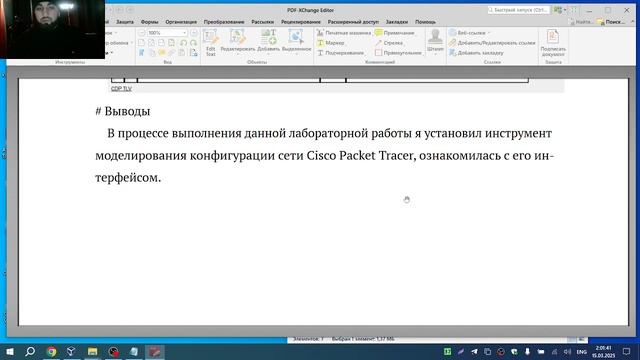Click Cisco Packet Tracer text in document
The height and width of the screenshot is (360, 640).
point(360,156)
